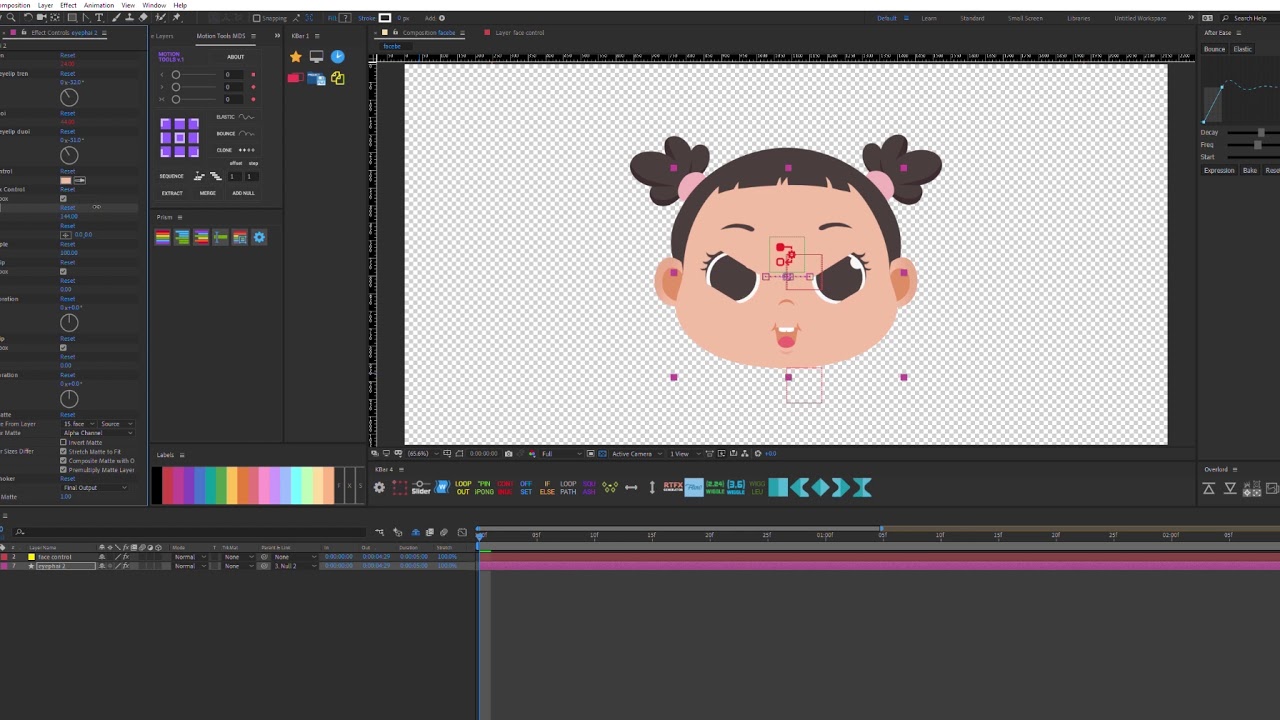This screenshot has height=720, width=1280.
Task: Switch to the Motion Tools MDS tab
Action: [219, 36]
